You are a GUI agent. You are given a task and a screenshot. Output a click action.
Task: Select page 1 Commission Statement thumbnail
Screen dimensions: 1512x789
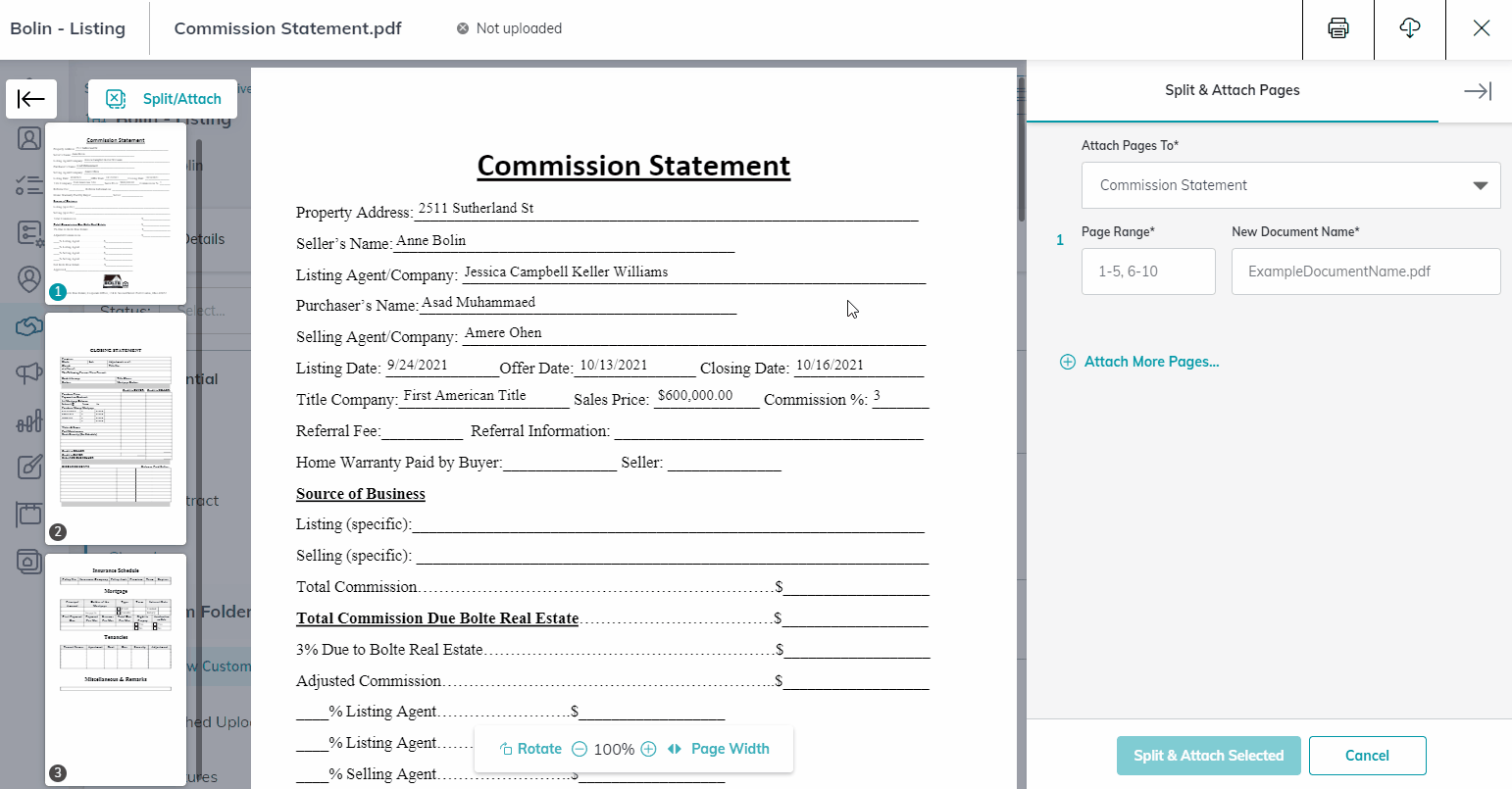pos(116,213)
